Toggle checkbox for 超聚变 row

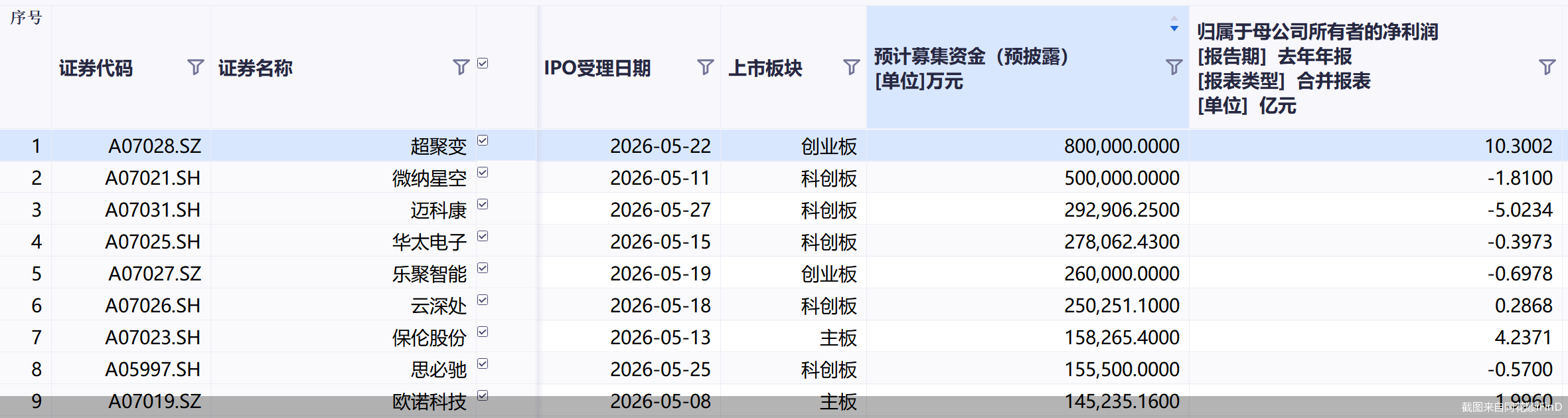[x=483, y=140]
